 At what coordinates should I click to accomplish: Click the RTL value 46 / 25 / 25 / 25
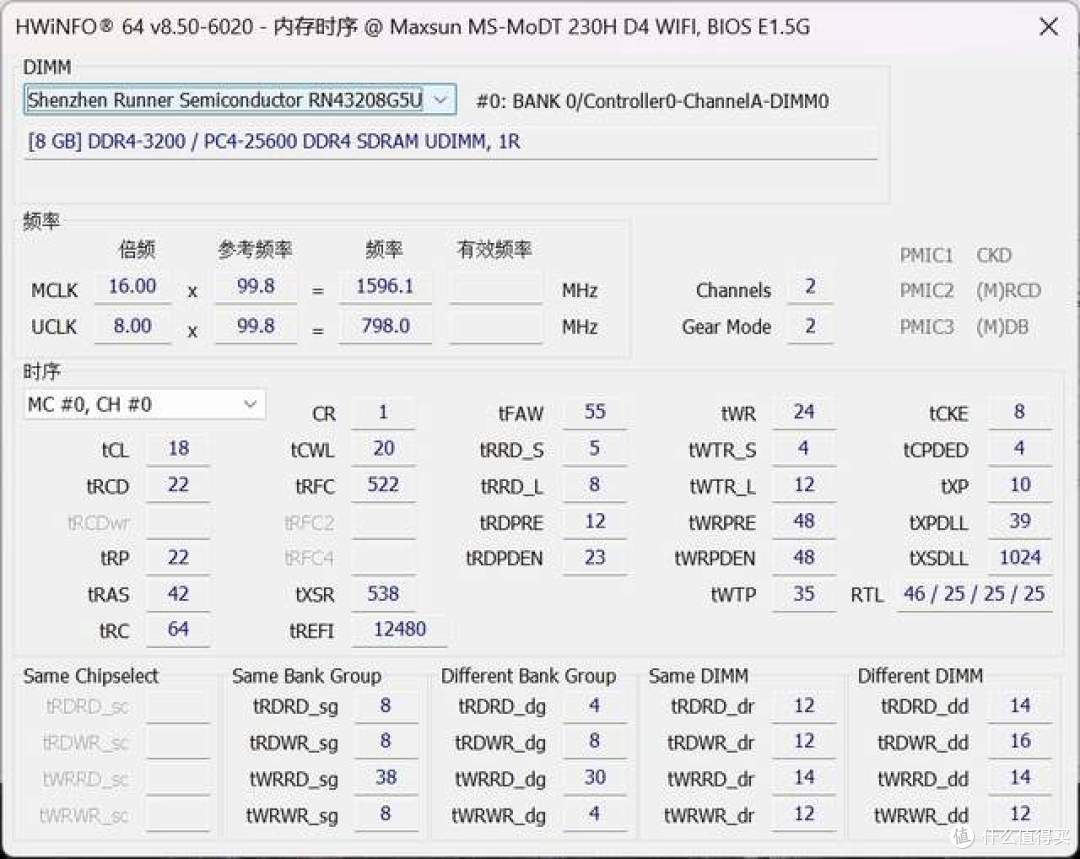pos(974,594)
